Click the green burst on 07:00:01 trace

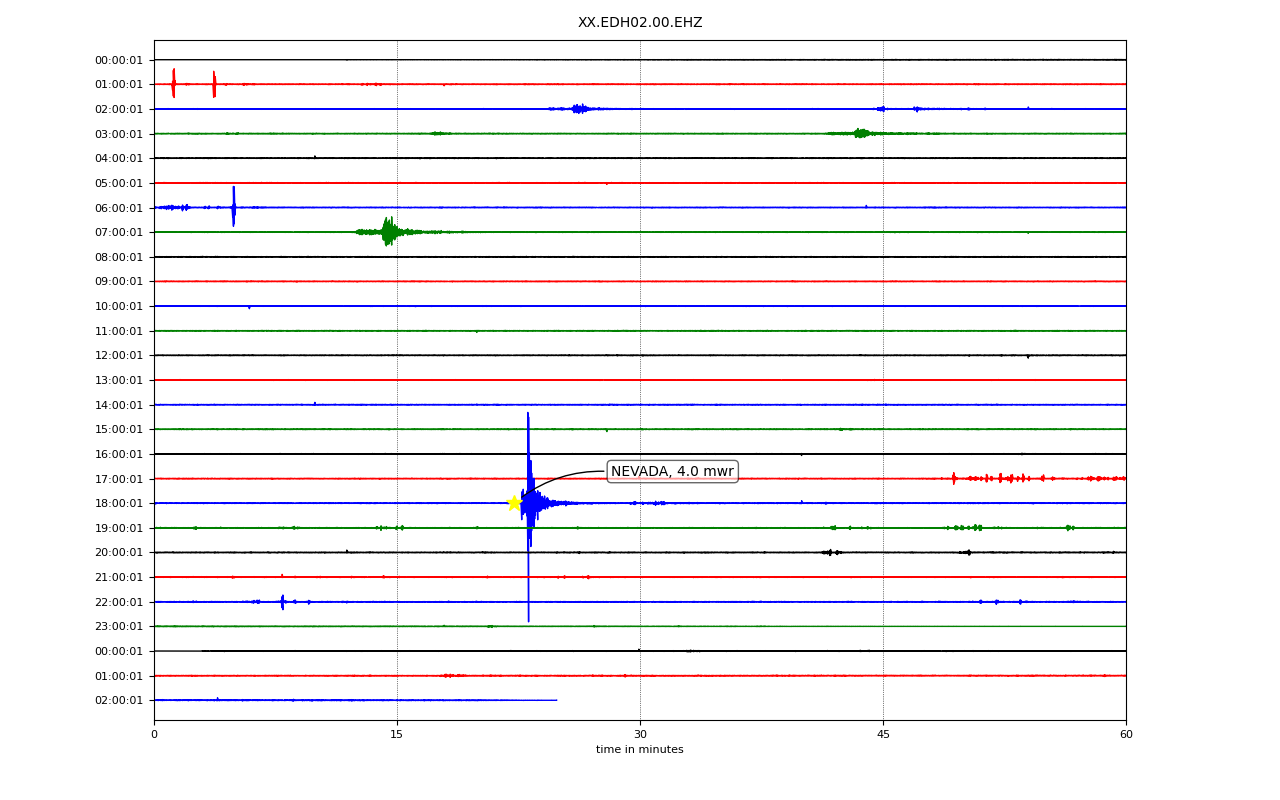[x=389, y=232]
